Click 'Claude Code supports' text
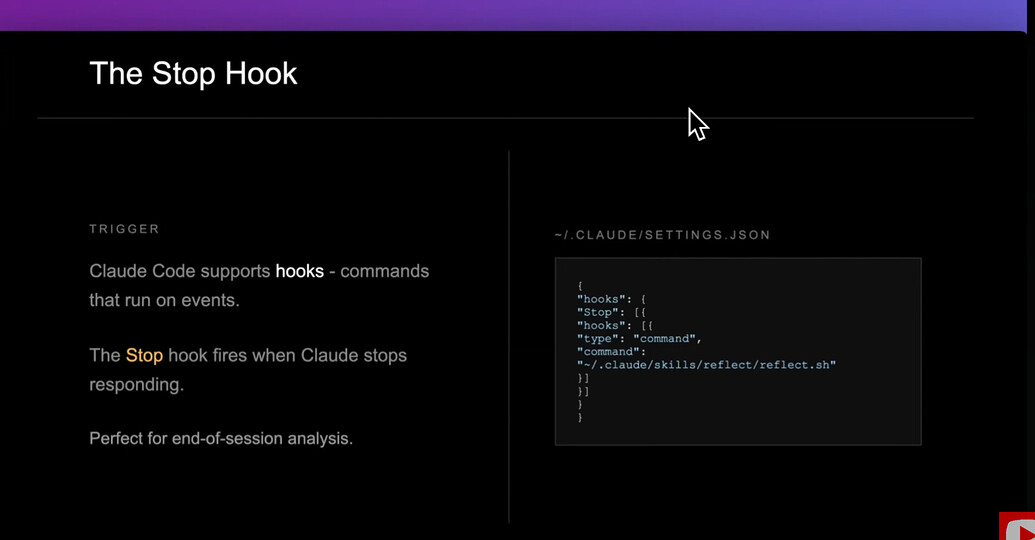Screen dimensions: 1035x540 pos(180,271)
